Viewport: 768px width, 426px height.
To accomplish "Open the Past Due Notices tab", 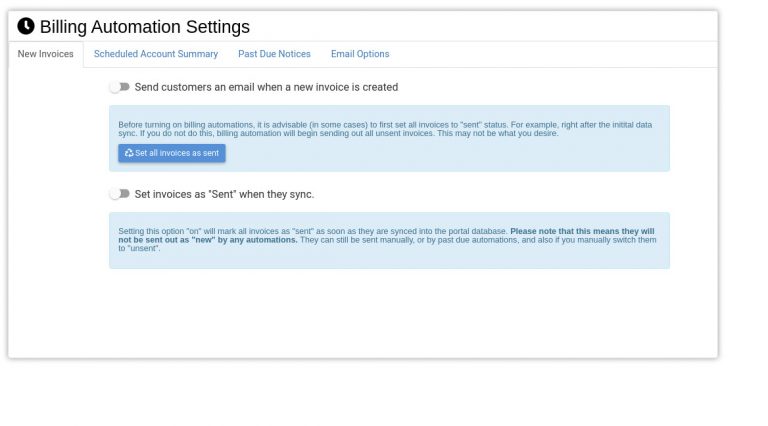I will click(x=274, y=54).
